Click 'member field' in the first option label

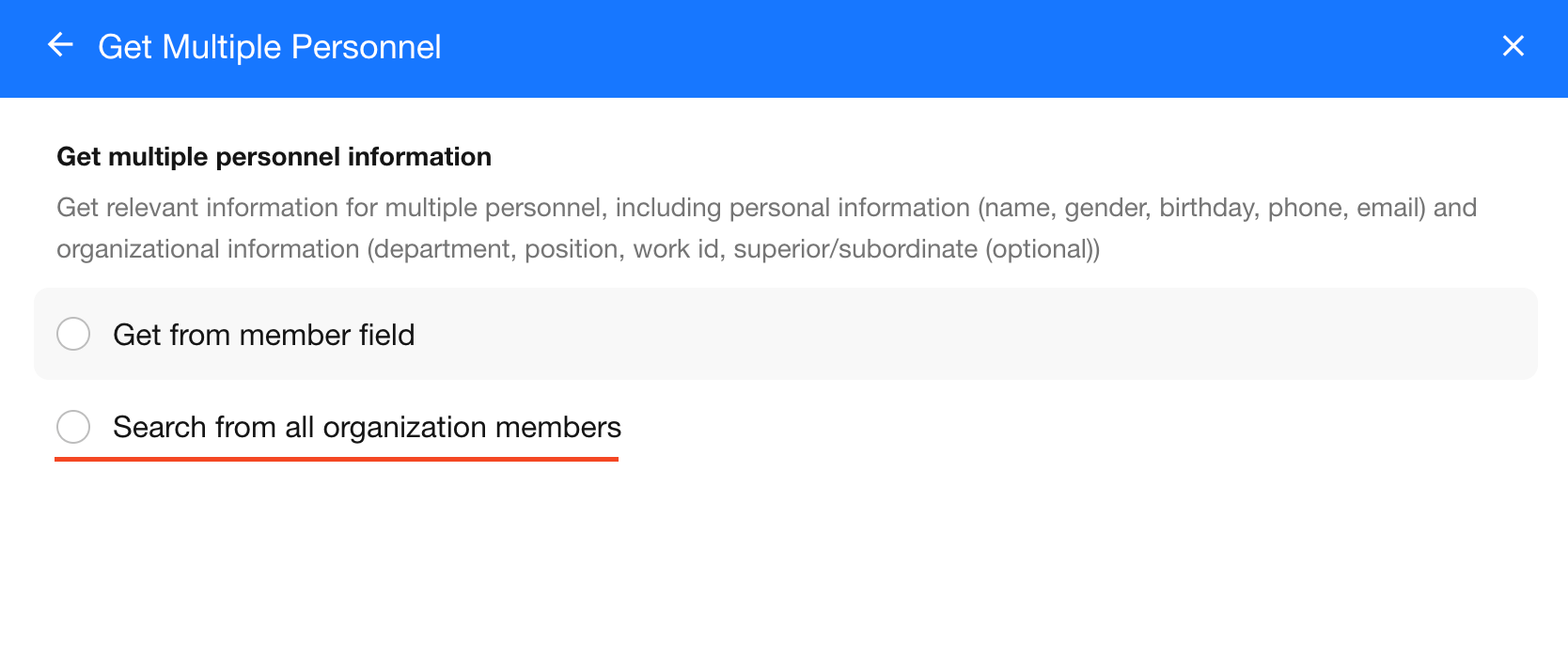coord(327,335)
